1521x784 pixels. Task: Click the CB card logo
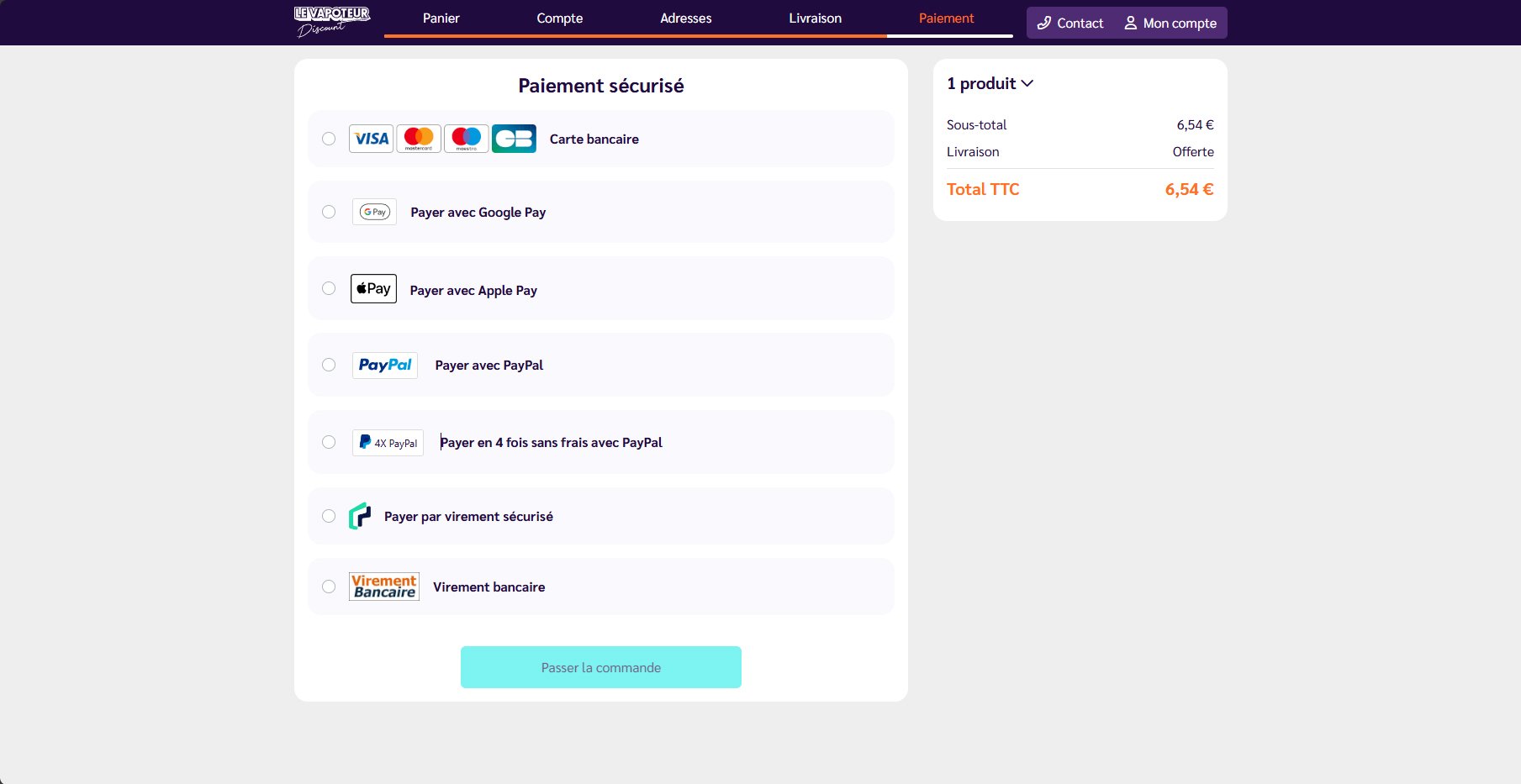pyautogui.click(x=514, y=139)
